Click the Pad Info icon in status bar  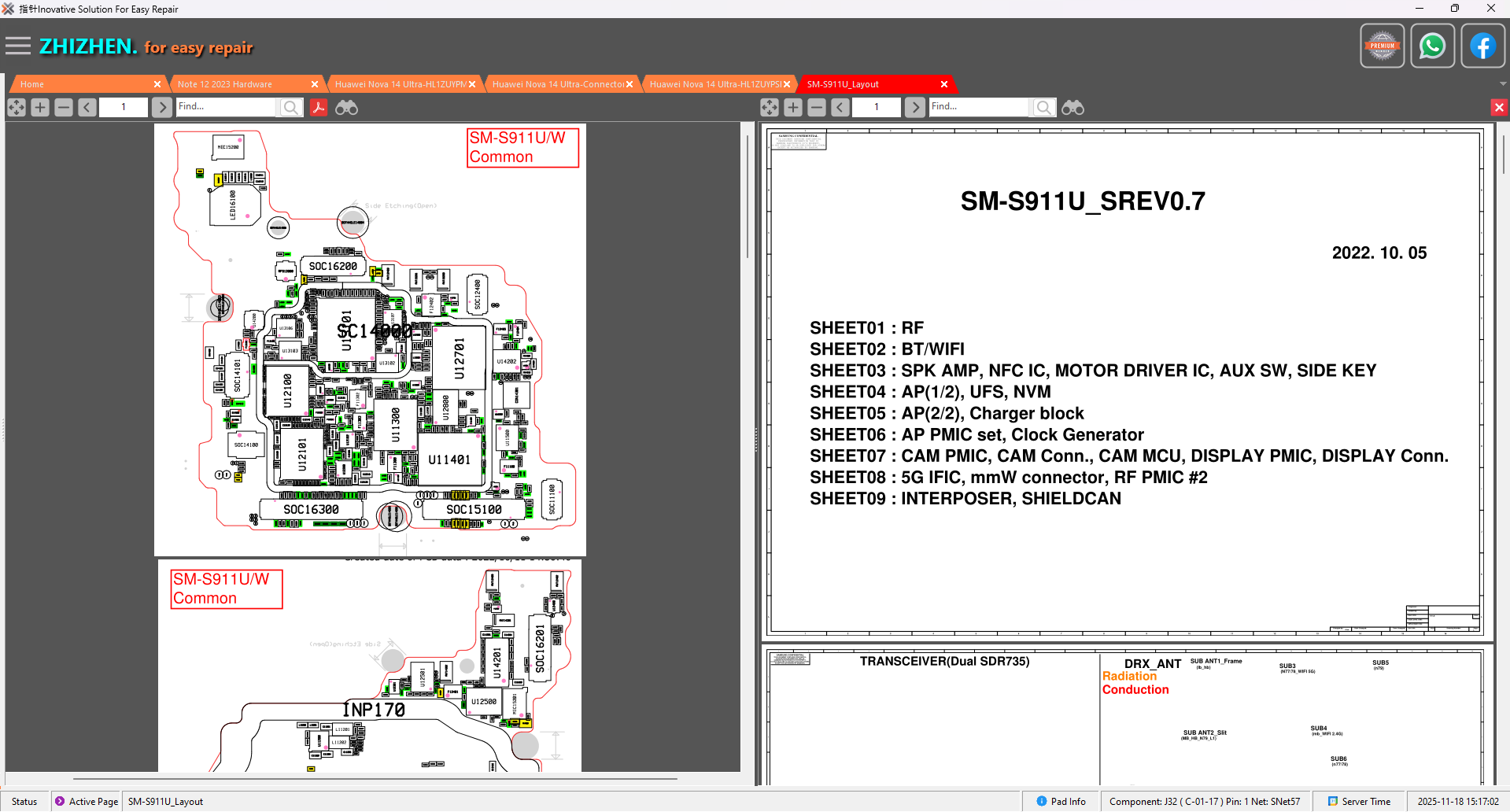[1042, 801]
